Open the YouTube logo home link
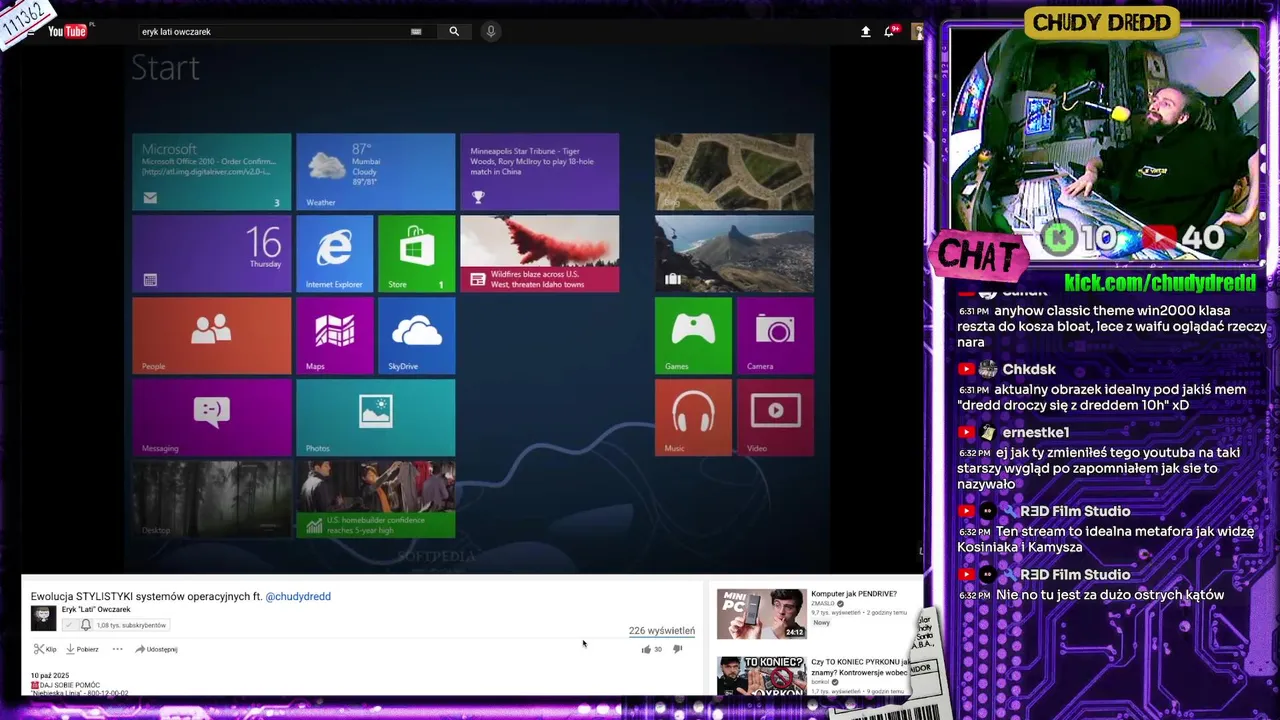 pos(67,31)
